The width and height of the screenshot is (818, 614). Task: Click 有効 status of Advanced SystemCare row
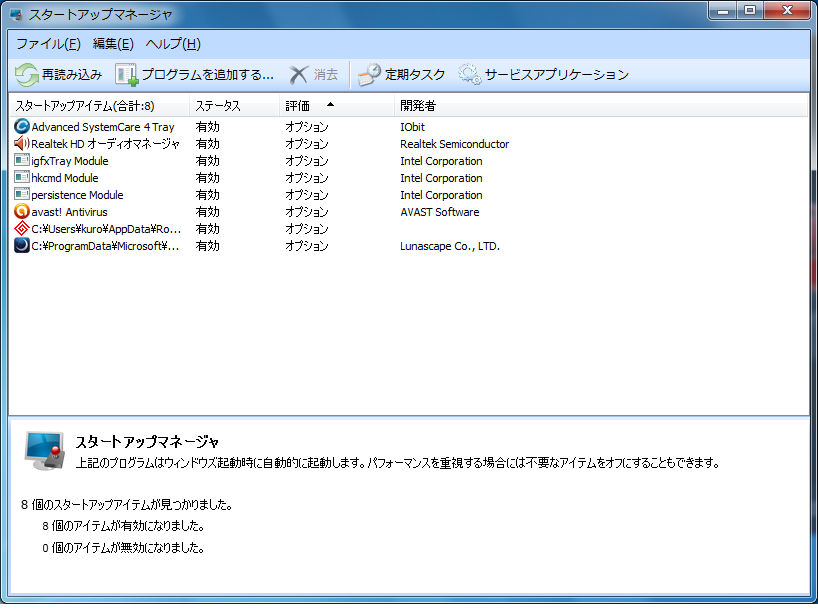207,127
